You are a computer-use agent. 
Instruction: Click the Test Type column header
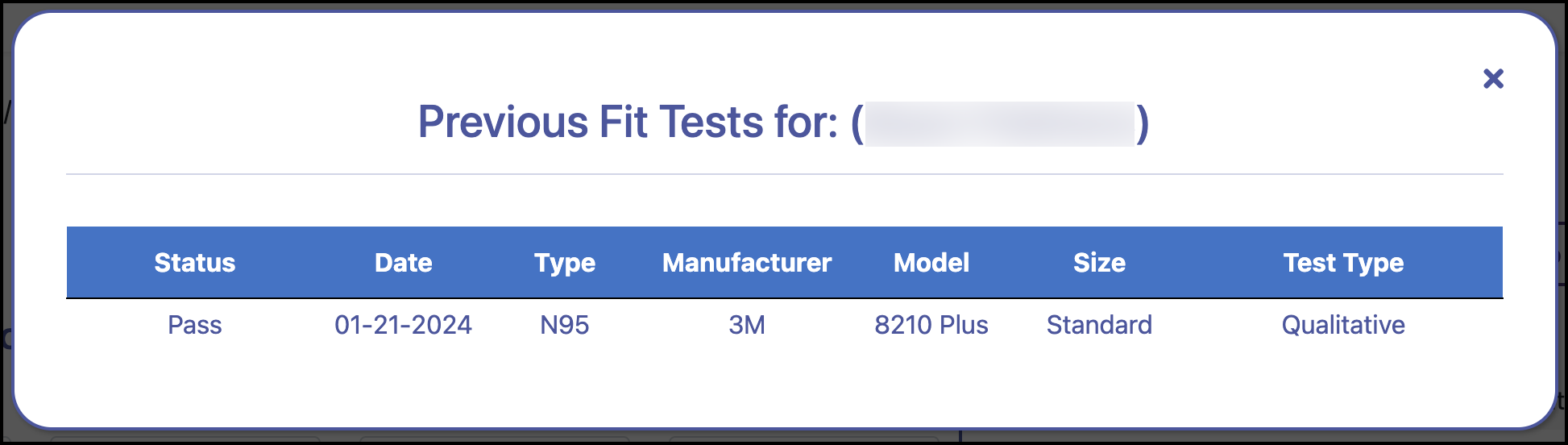click(1343, 263)
